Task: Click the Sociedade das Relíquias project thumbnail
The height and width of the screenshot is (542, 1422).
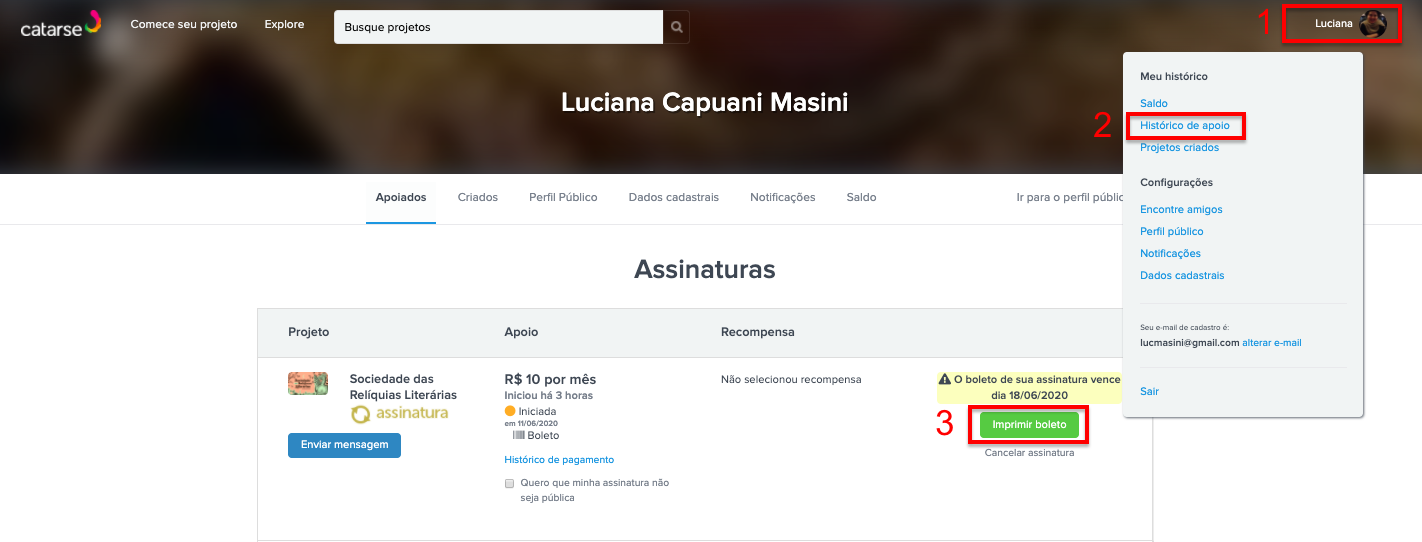Action: [x=308, y=383]
